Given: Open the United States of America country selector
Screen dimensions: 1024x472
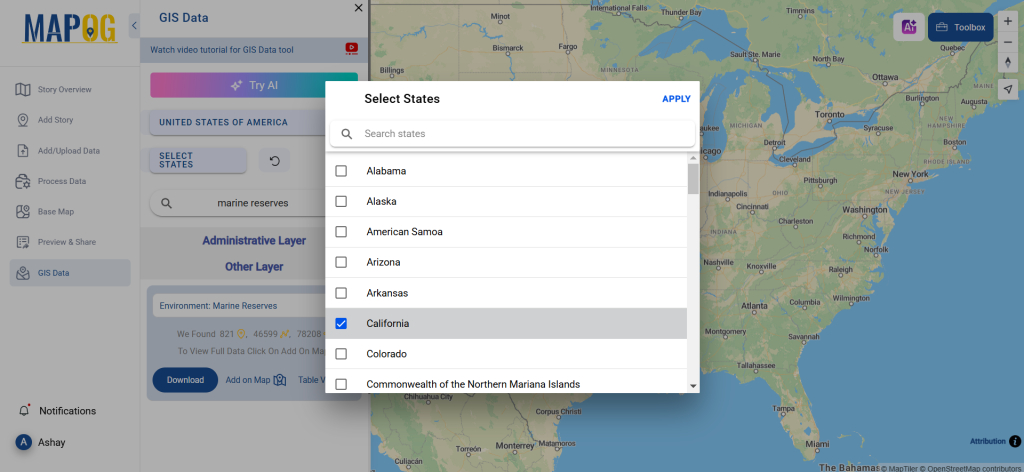Looking at the screenshot, I should (x=238, y=122).
